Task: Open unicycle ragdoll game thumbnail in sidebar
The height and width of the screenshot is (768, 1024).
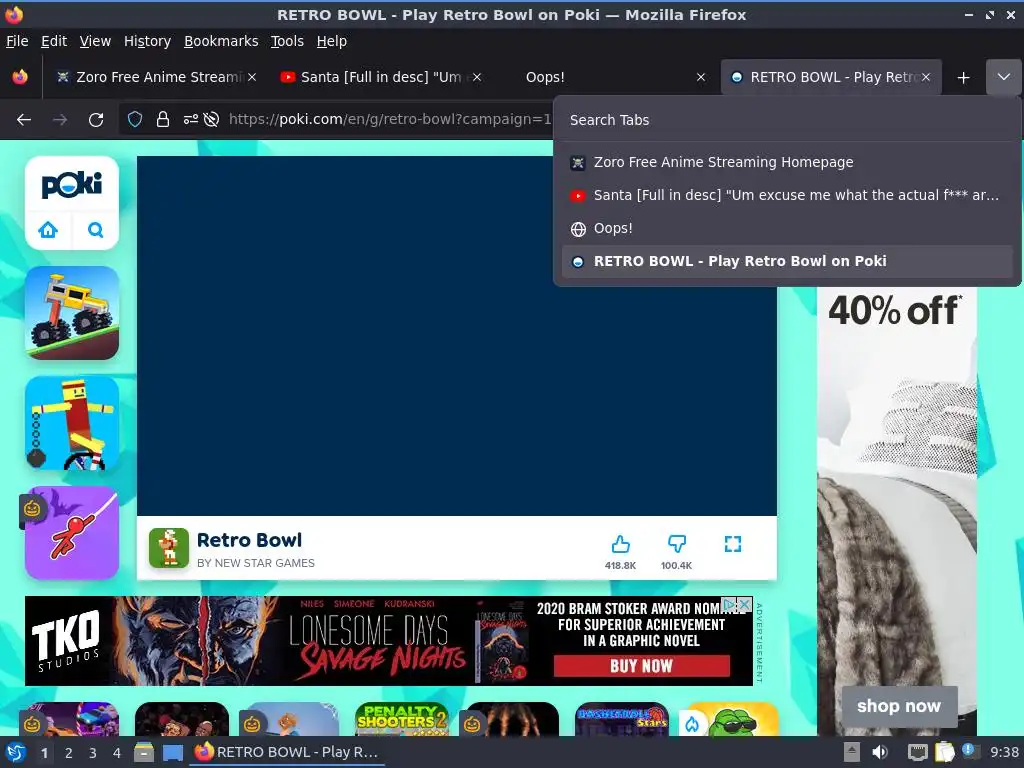Action: coord(72,423)
